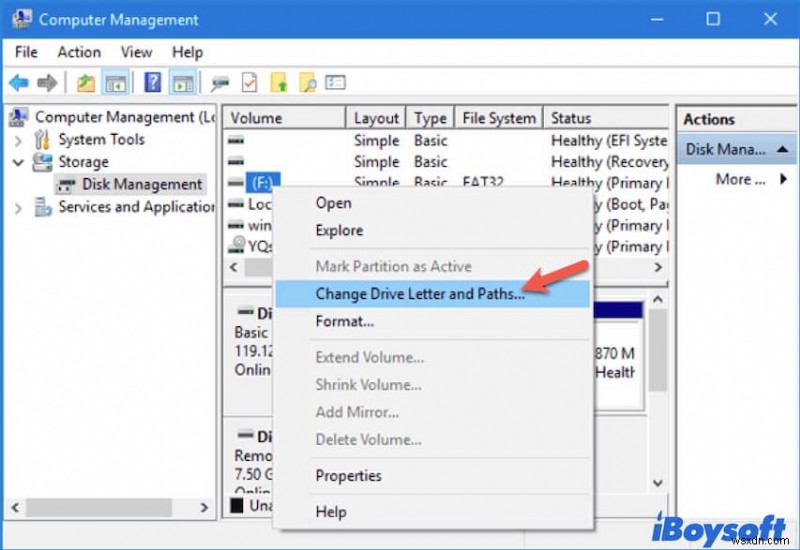The height and width of the screenshot is (550, 800).
Task: Toggle Show/Hide Console Tree toolbar icon
Action: click(115, 83)
